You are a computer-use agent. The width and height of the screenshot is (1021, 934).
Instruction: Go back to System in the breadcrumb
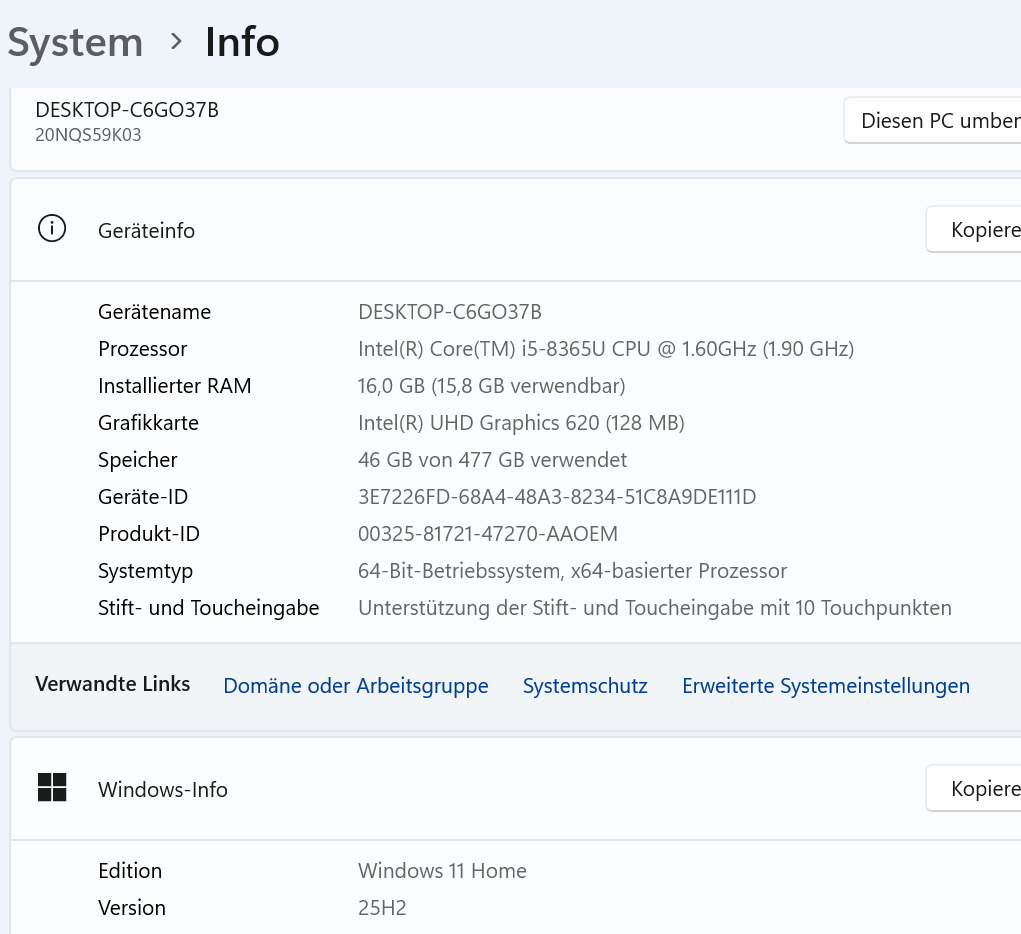pos(75,43)
